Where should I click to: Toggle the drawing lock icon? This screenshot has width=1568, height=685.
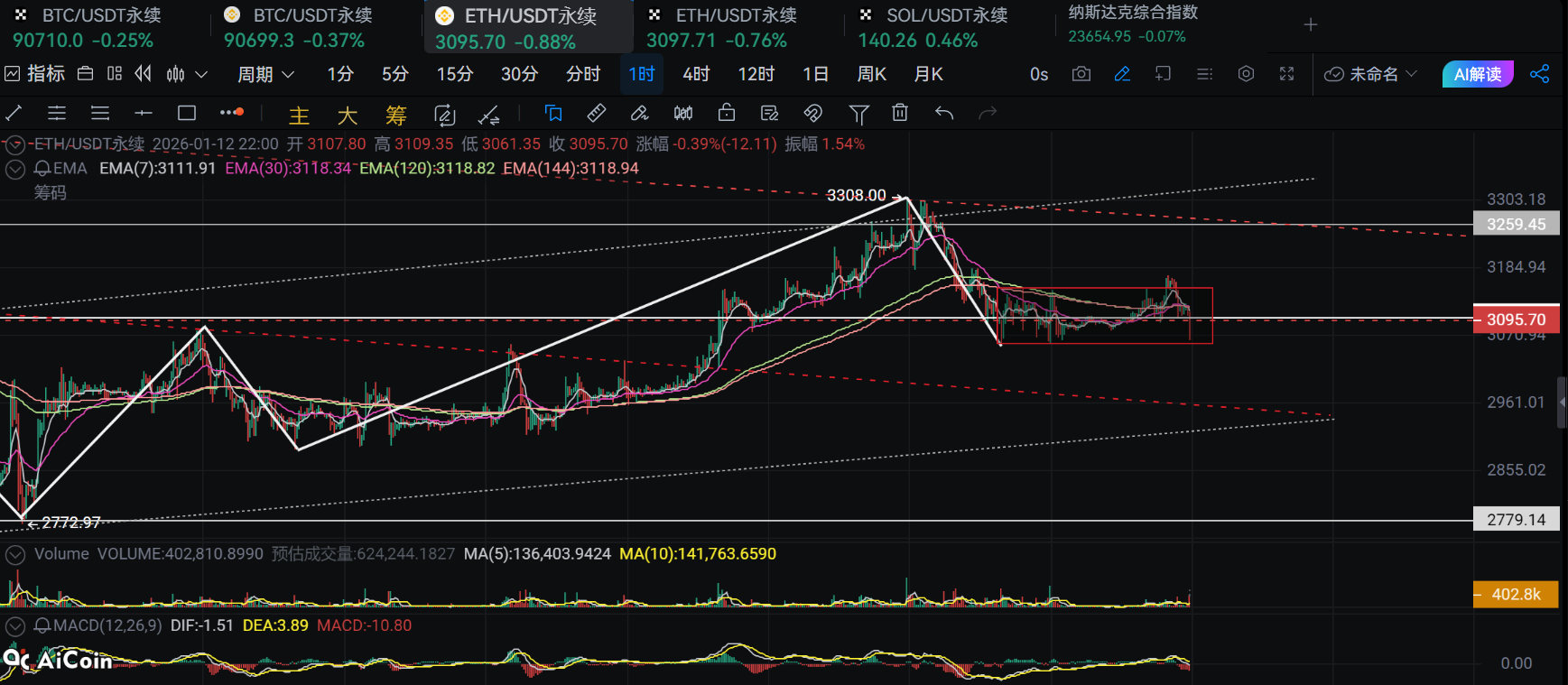click(727, 113)
